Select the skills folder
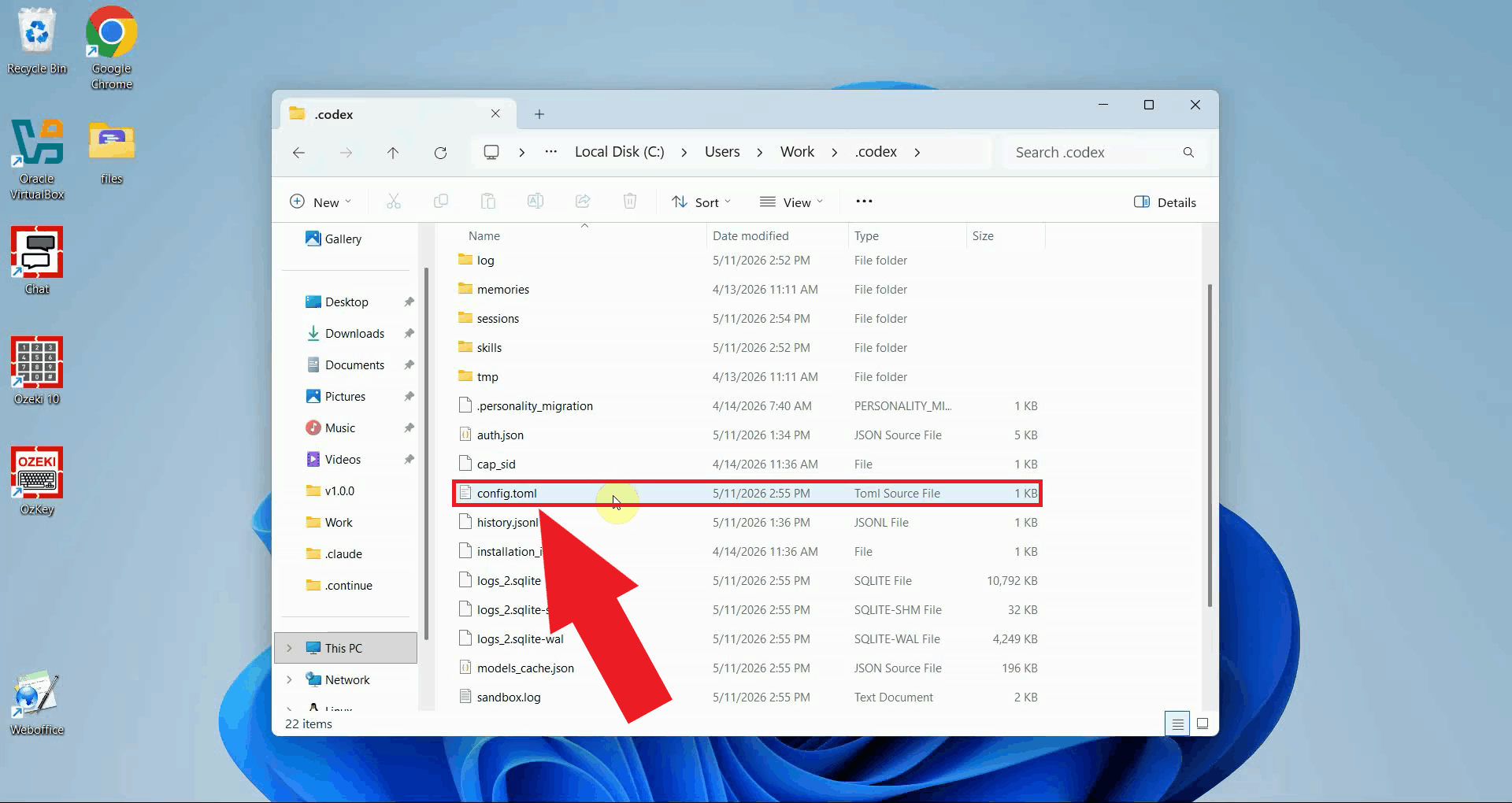1512x803 pixels. 747,347
